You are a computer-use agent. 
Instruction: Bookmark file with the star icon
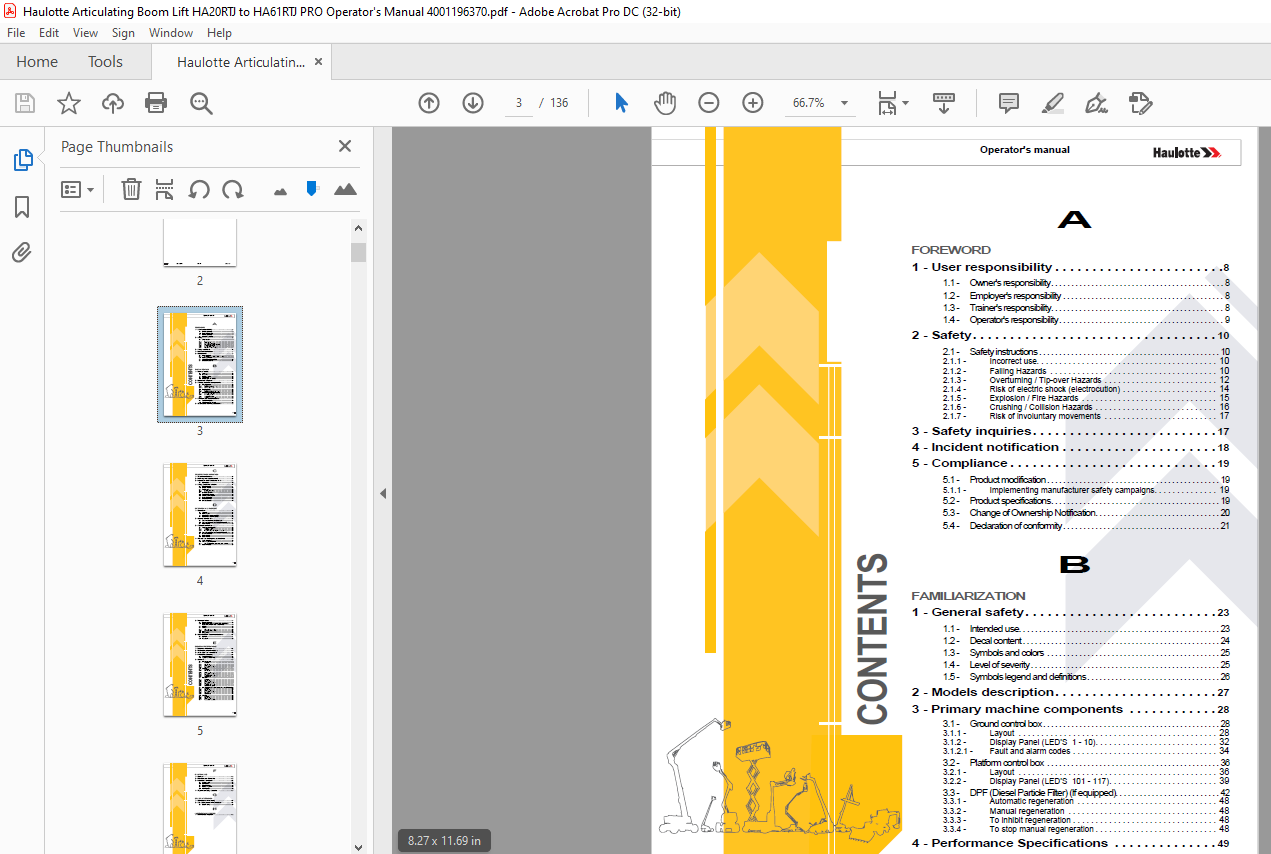coord(68,103)
